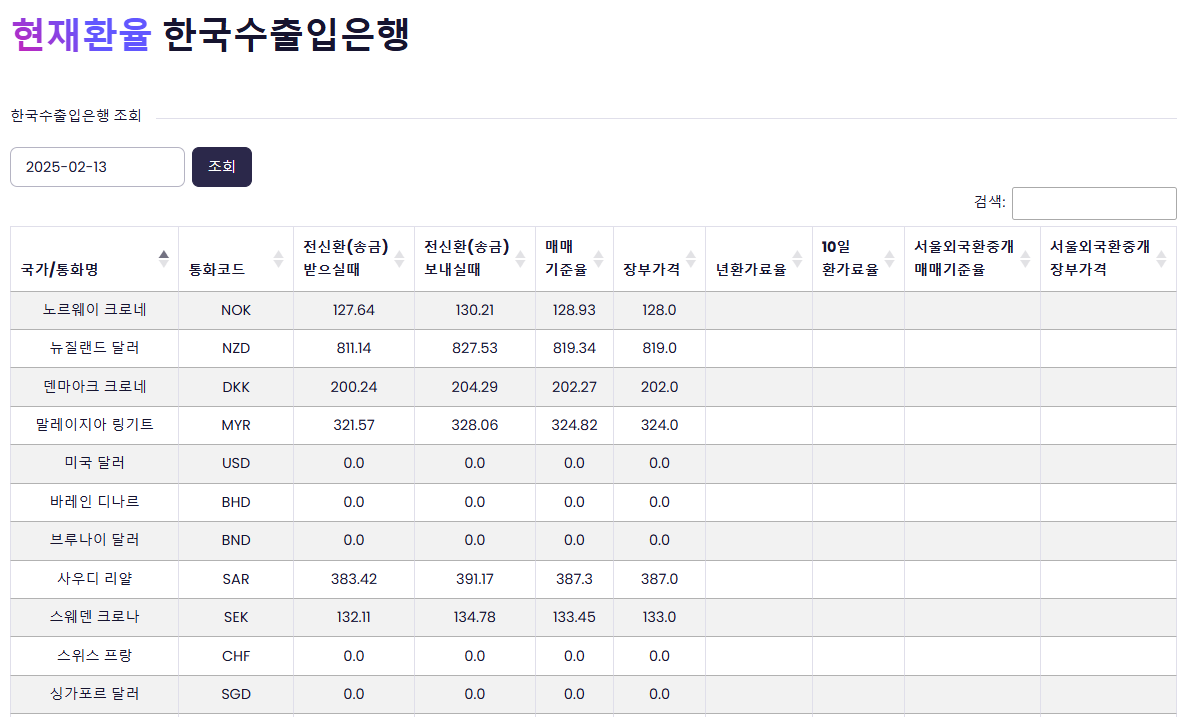
Task: Click the 장부가격 value 133.0
Action: 659,618
